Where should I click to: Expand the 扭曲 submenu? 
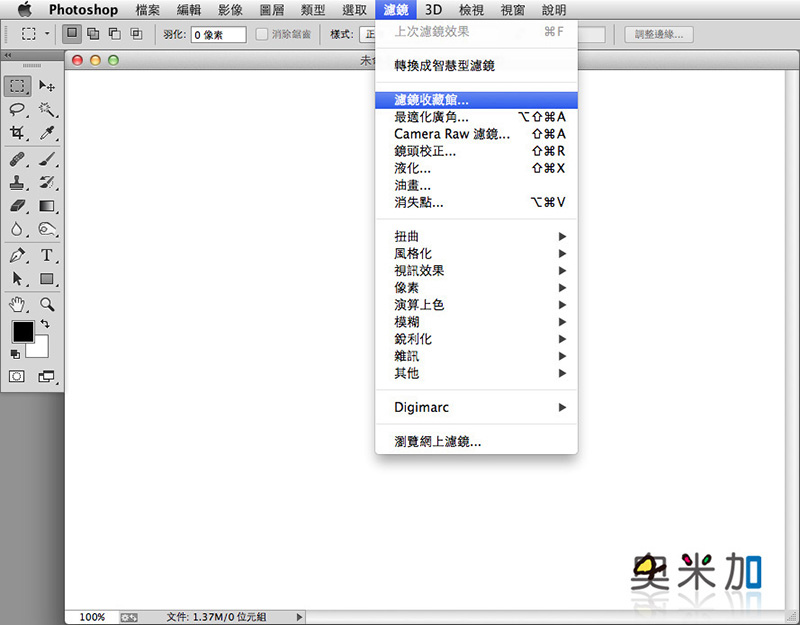(477, 236)
